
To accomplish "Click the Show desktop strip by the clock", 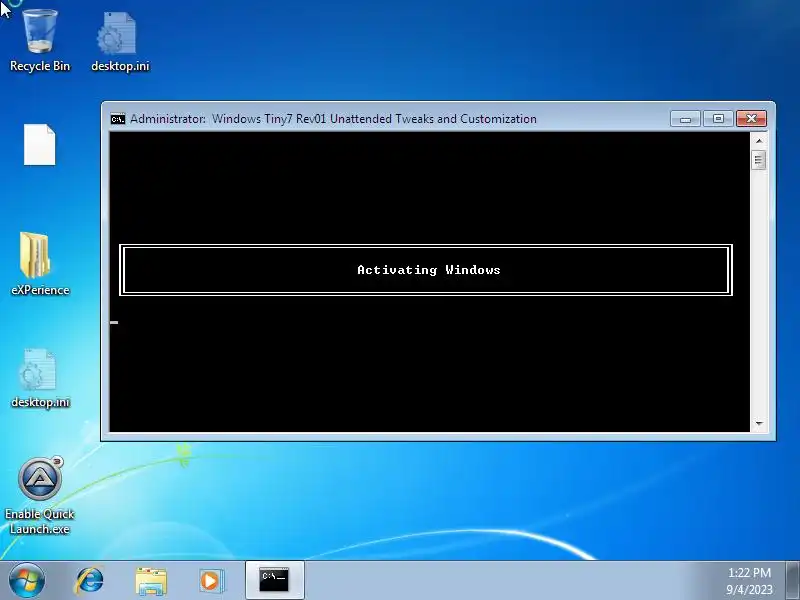I will (x=793, y=580).
